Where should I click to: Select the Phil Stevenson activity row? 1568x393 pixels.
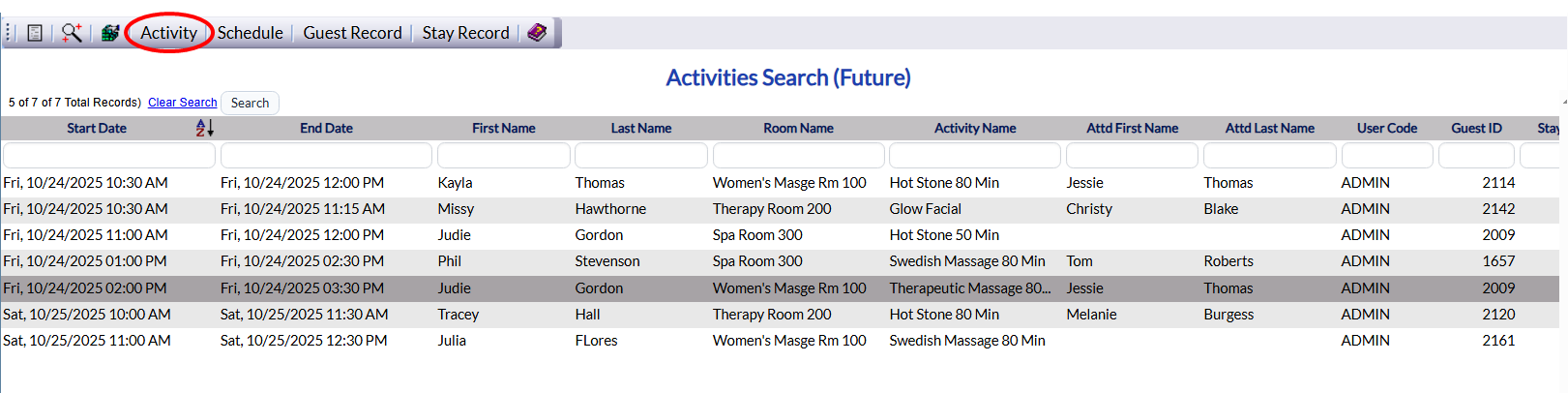click(x=784, y=261)
